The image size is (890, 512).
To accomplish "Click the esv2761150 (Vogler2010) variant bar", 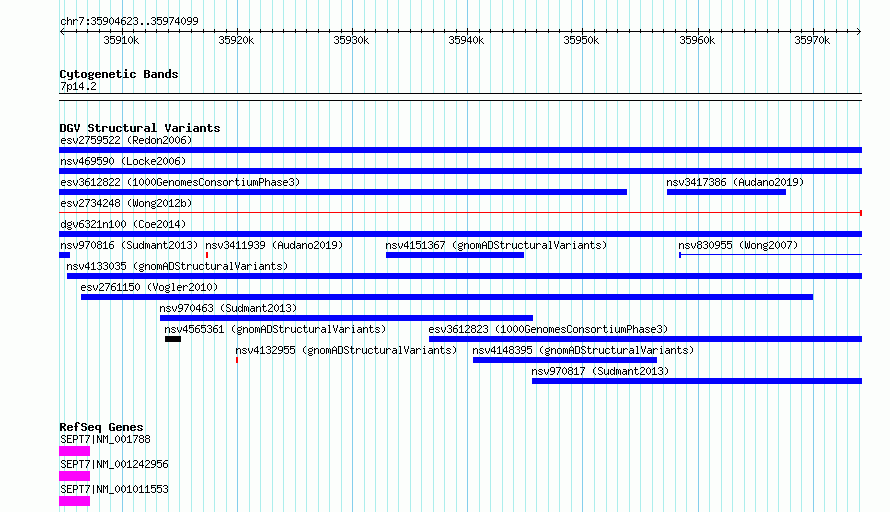I will [x=447, y=297].
